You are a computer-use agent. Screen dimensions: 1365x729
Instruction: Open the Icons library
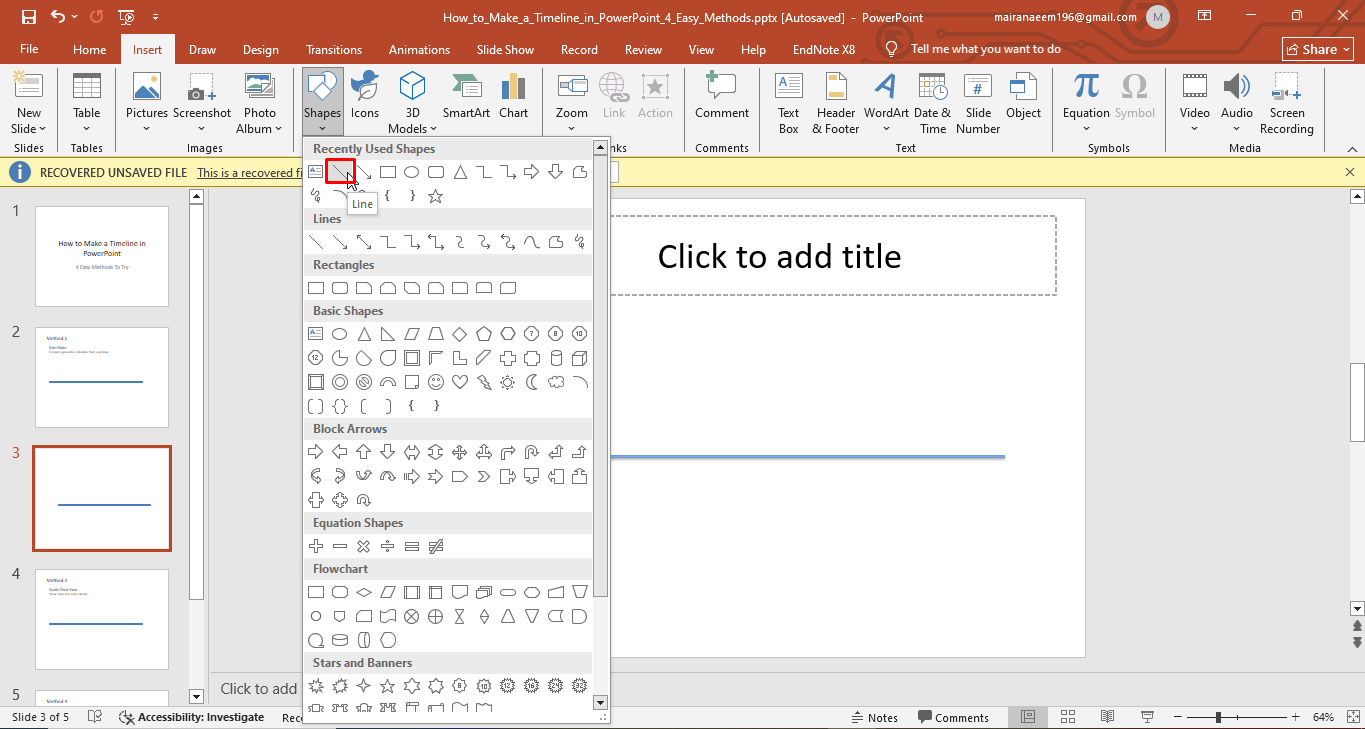pyautogui.click(x=365, y=96)
